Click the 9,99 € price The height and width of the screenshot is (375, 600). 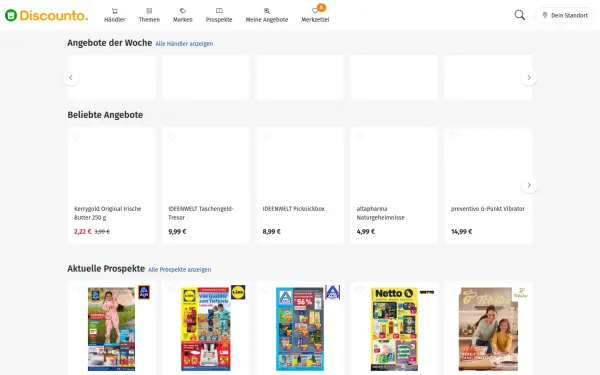coord(177,232)
